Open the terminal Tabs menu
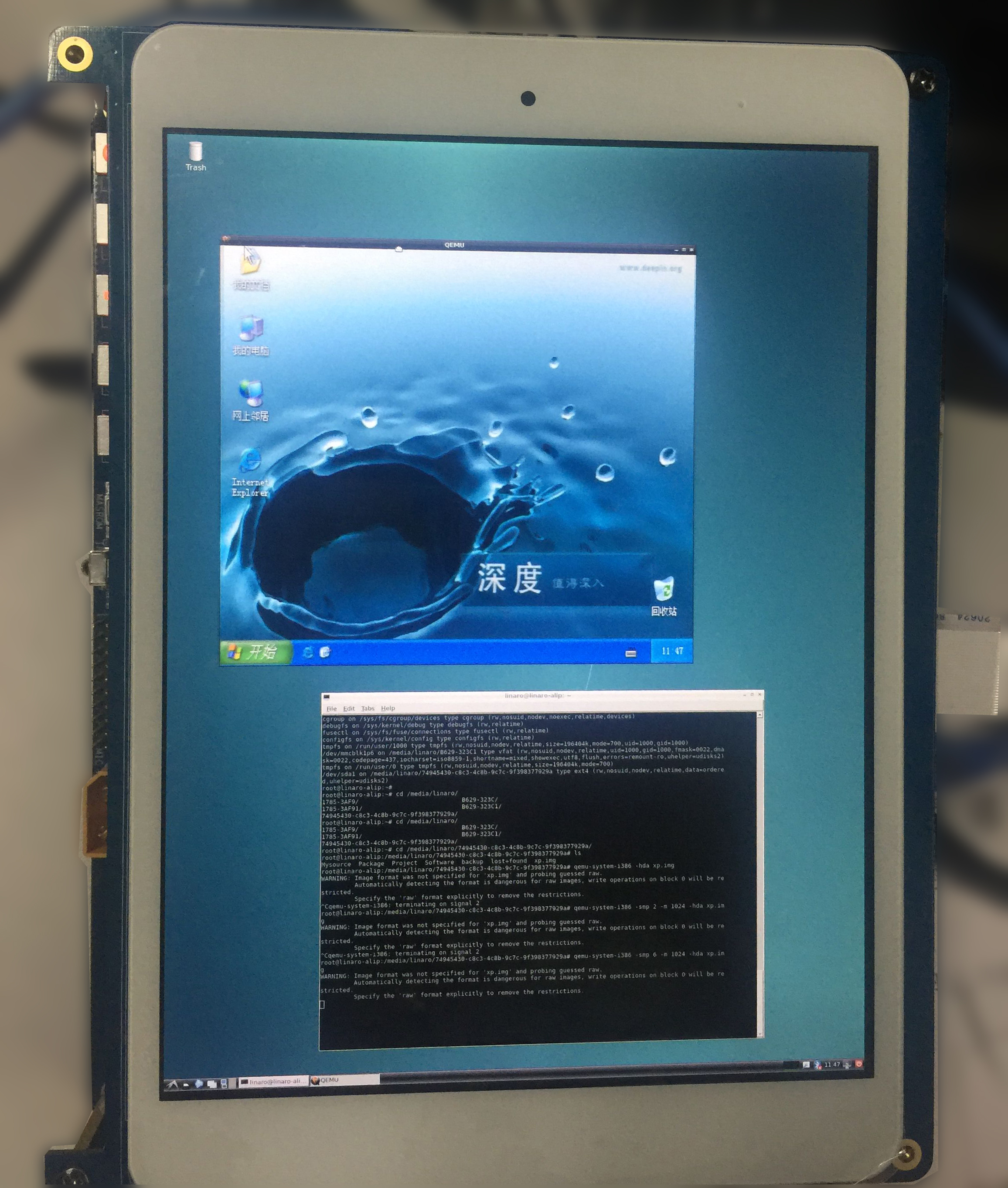Screen dimensions: 1008x1188 [x=368, y=708]
